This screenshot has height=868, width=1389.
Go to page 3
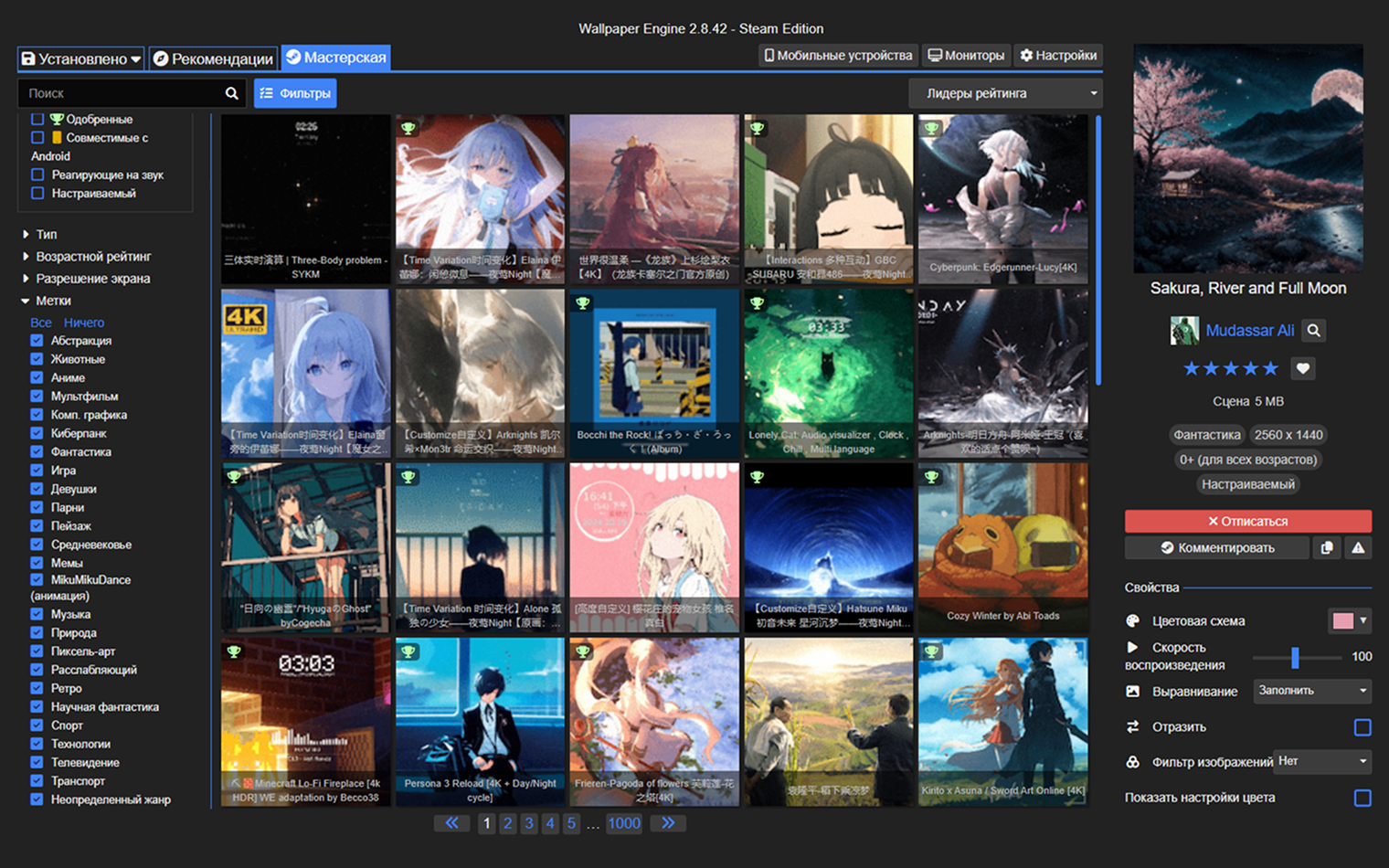pyautogui.click(x=528, y=823)
